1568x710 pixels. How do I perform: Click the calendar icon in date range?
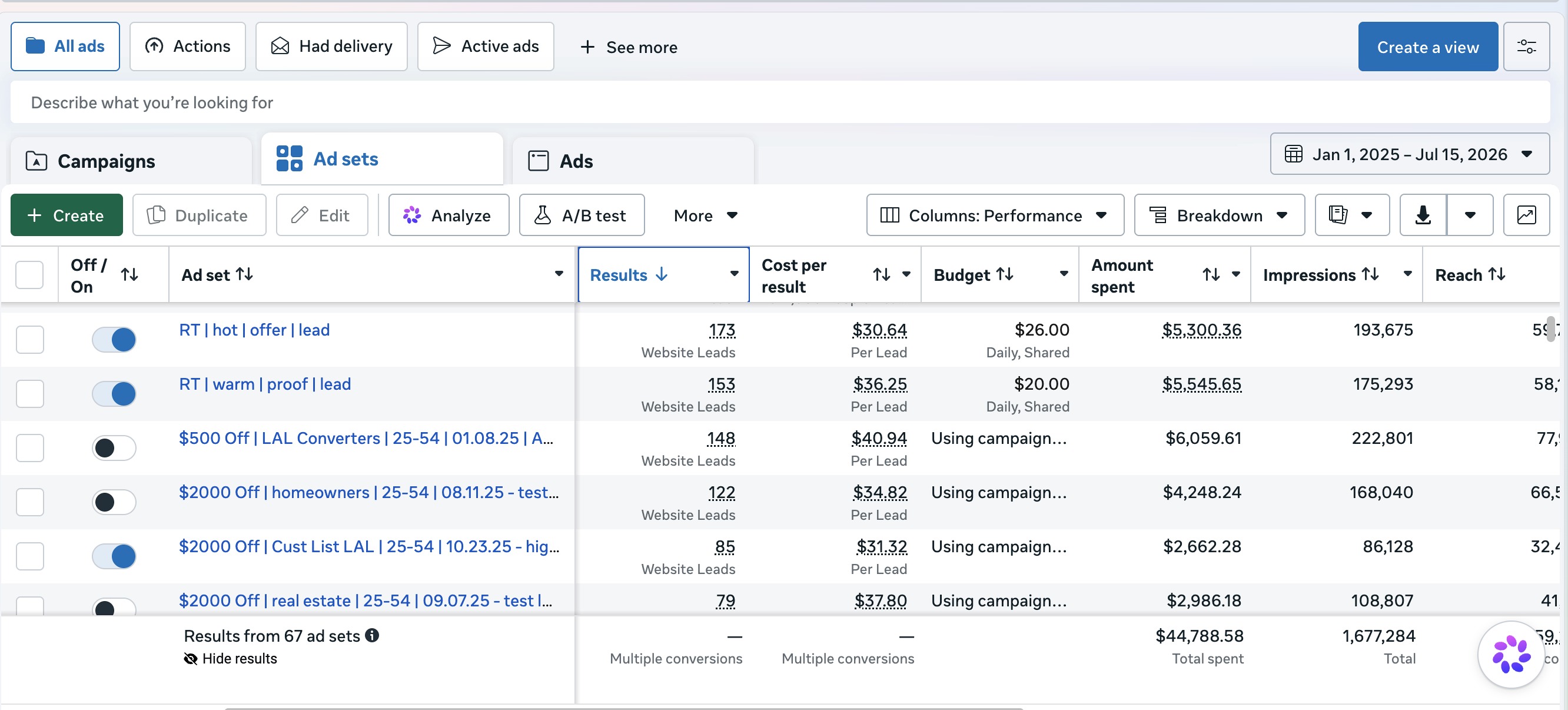[x=1294, y=154]
